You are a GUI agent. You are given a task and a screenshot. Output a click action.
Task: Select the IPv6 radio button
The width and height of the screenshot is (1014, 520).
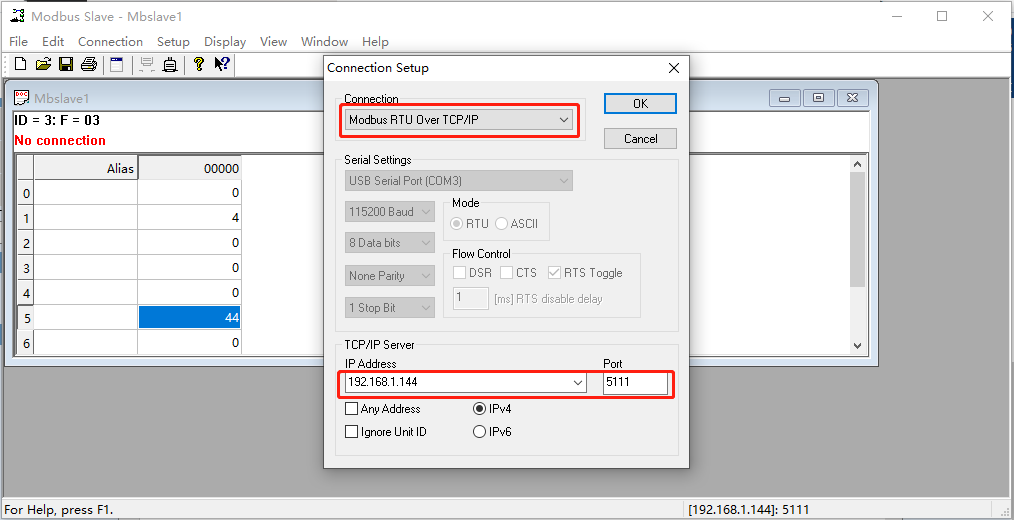(479, 432)
